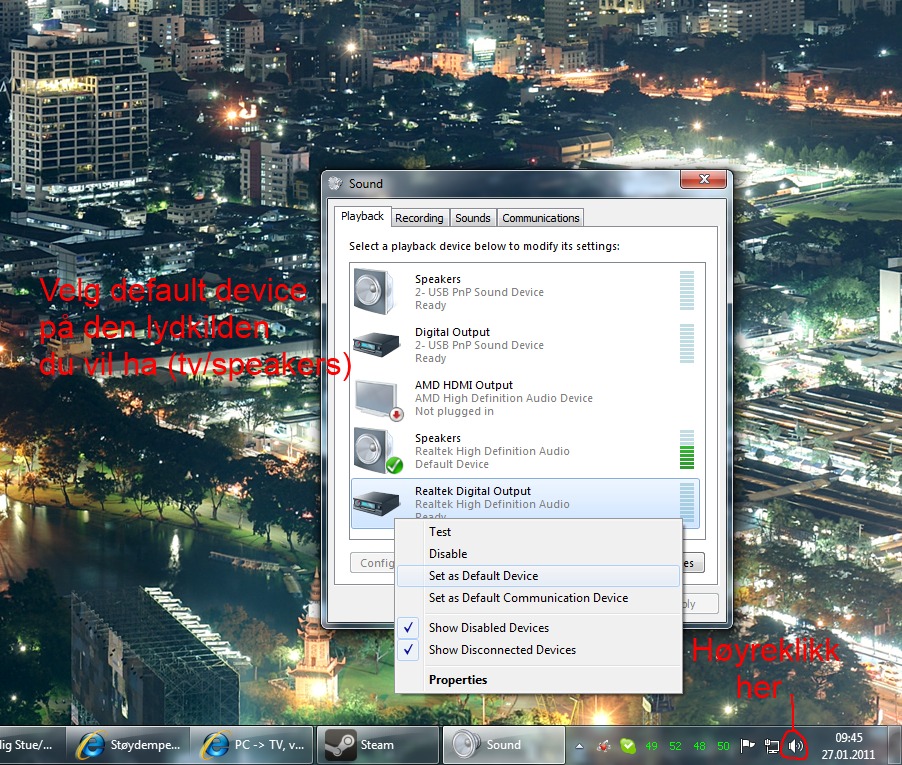Open Properties from the context menu

(x=538, y=680)
